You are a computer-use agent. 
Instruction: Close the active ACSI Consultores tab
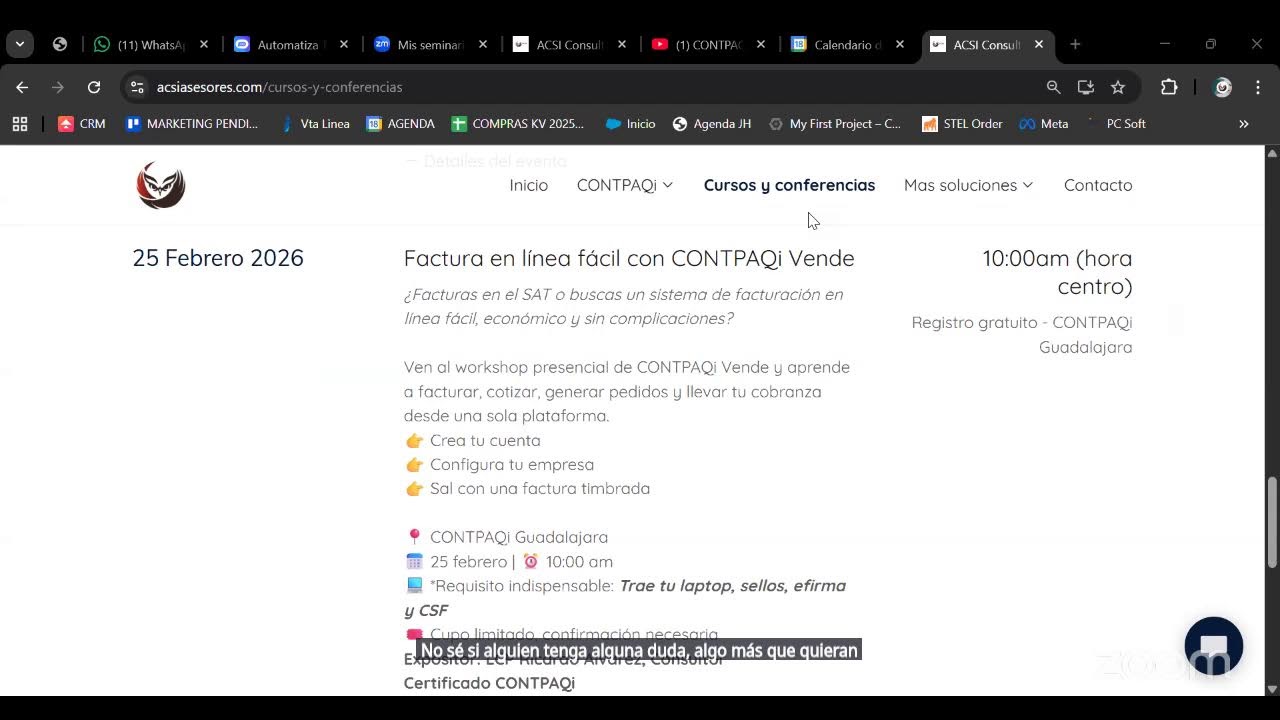pos(1039,44)
